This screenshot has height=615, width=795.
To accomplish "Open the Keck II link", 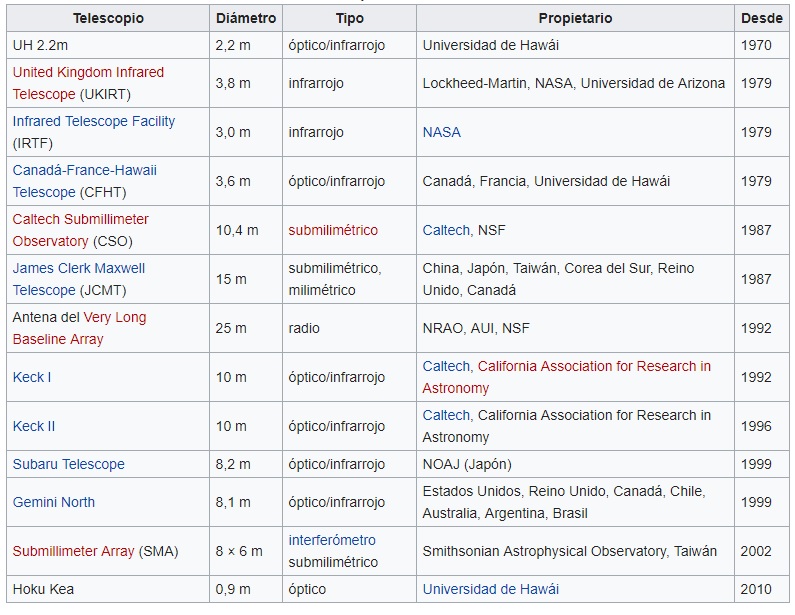I will pos(34,426).
